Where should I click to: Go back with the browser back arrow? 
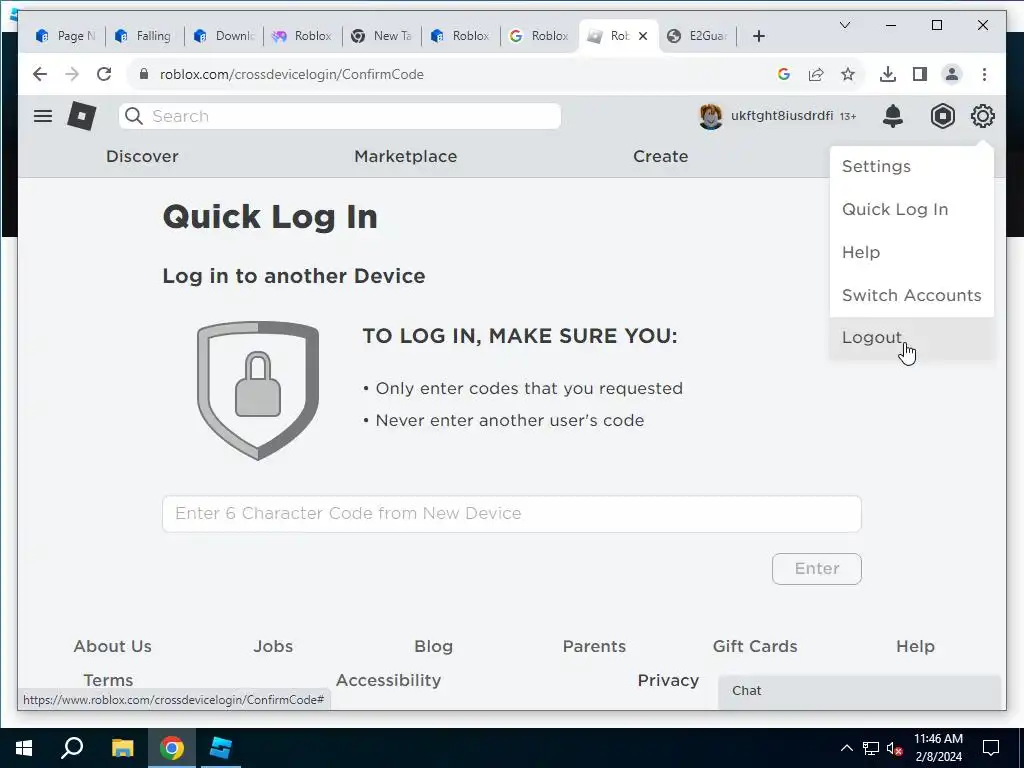tap(40, 74)
